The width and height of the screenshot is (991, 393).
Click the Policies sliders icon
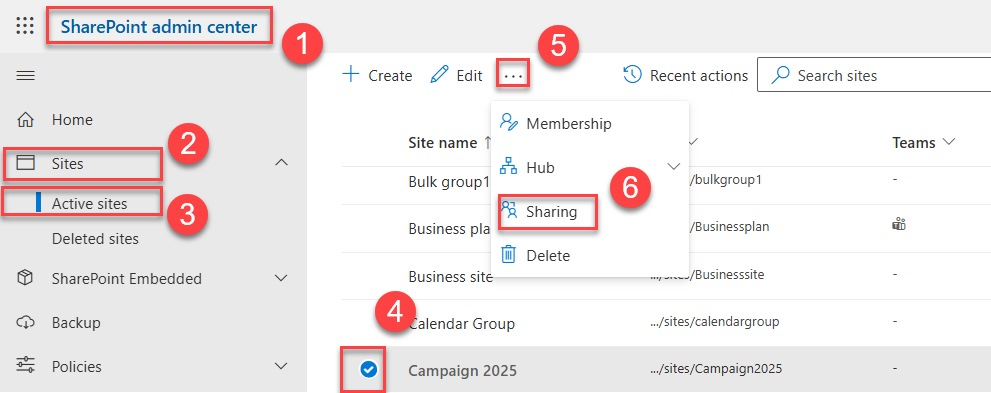[x=25, y=366]
